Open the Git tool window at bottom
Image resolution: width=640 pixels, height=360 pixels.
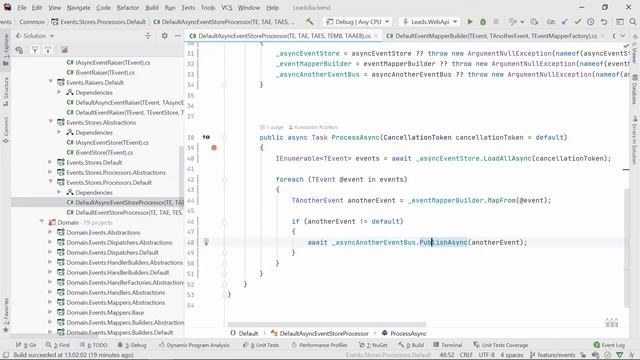click(26, 345)
